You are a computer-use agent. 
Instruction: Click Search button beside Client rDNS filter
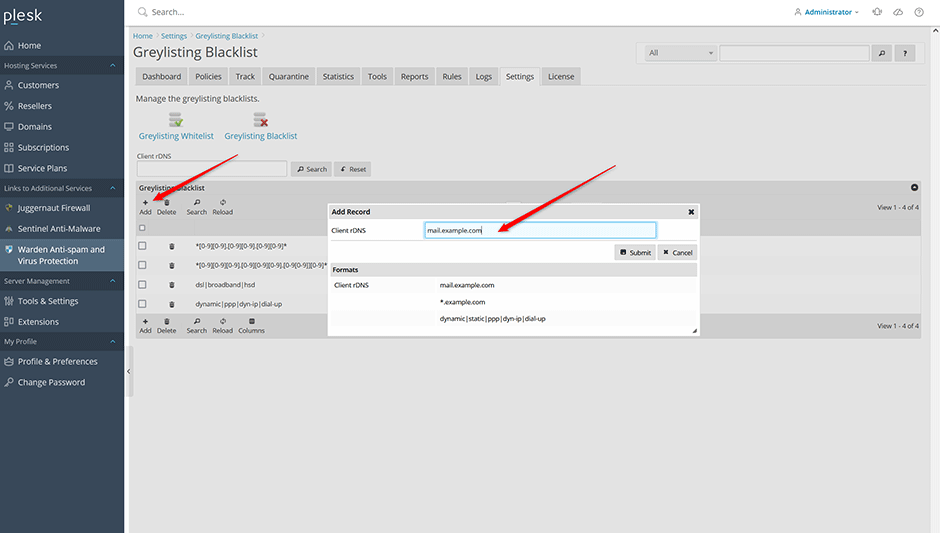tap(311, 169)
